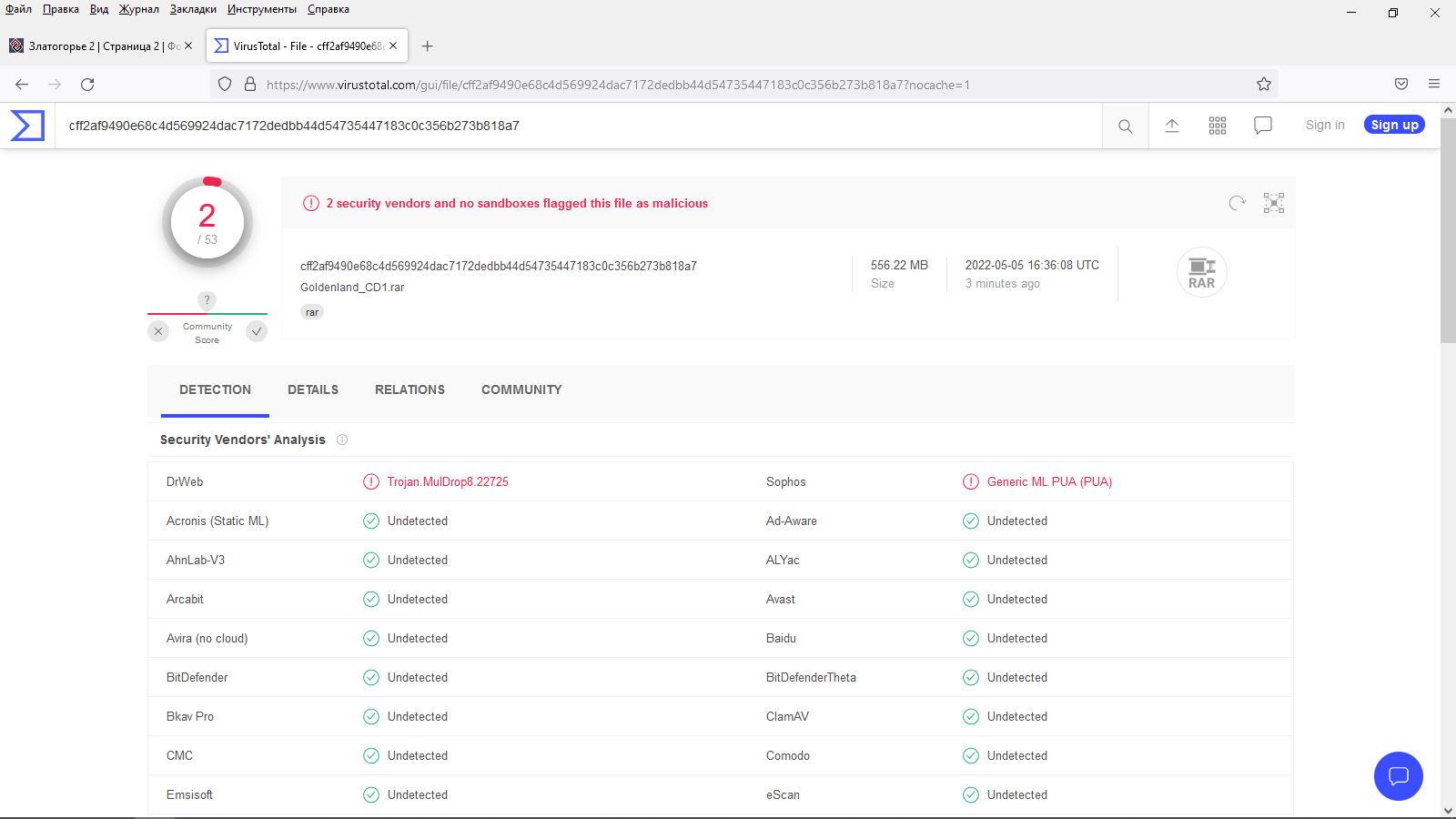Vote harmless with community checkmark button
The height and width of the screenshot is (819, 1456).
click(257, 331)
